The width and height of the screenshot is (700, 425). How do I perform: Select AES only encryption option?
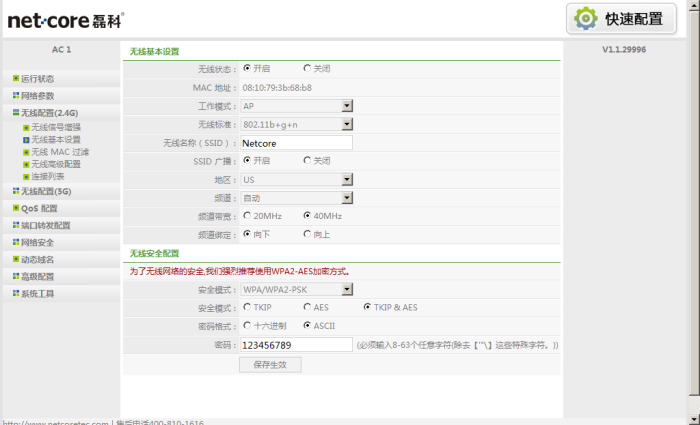coord(307,307)
